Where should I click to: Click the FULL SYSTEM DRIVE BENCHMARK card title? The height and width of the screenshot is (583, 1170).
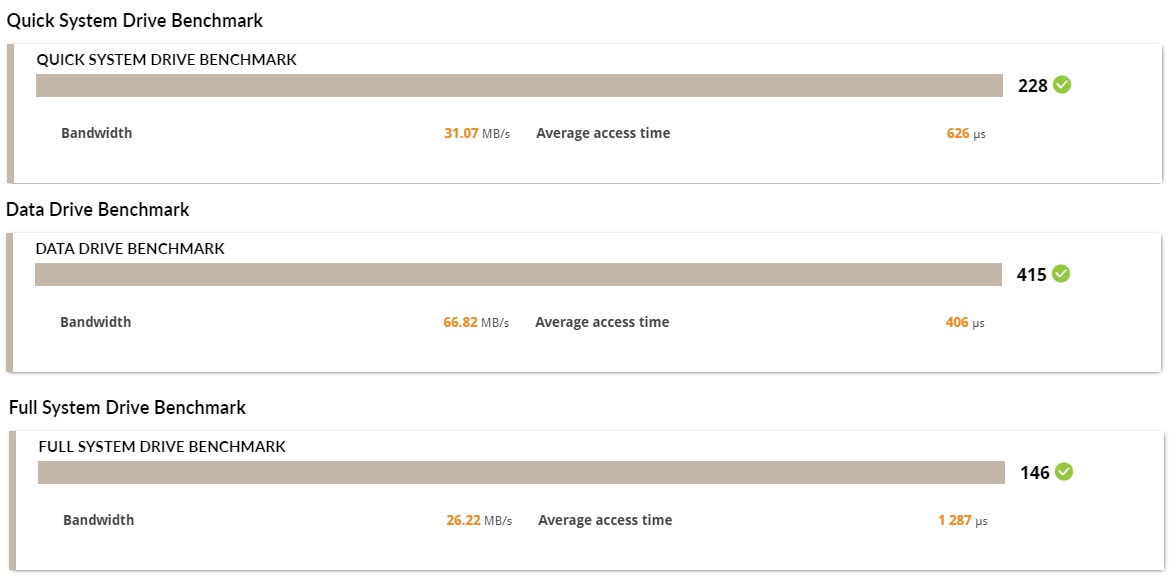click(162, 446)
